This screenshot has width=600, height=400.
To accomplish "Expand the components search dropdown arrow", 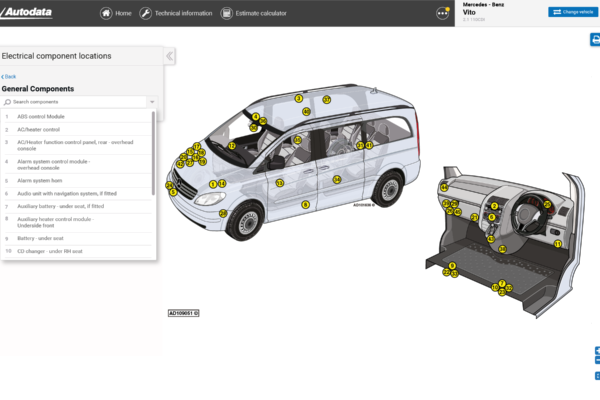I will pyautogui.click(x=152, y=102).
